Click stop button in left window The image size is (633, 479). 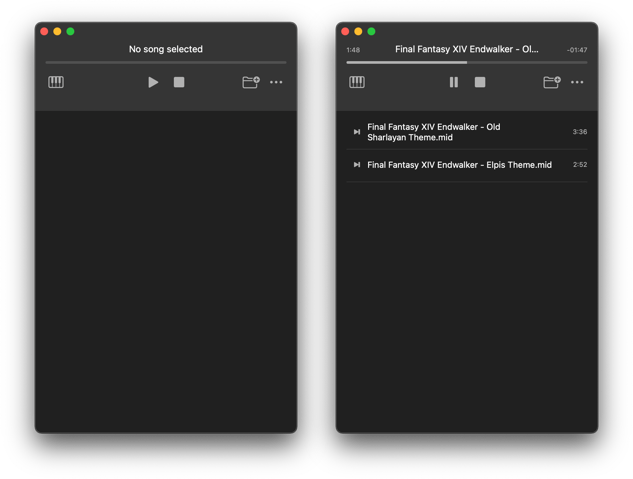(179, 82)
